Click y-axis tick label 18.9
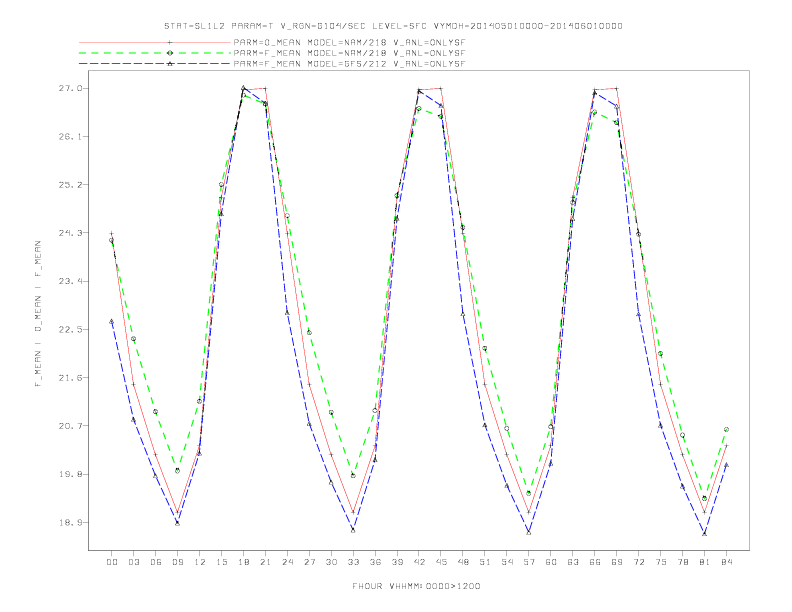792x612 pixels. [x=70, y=523]
